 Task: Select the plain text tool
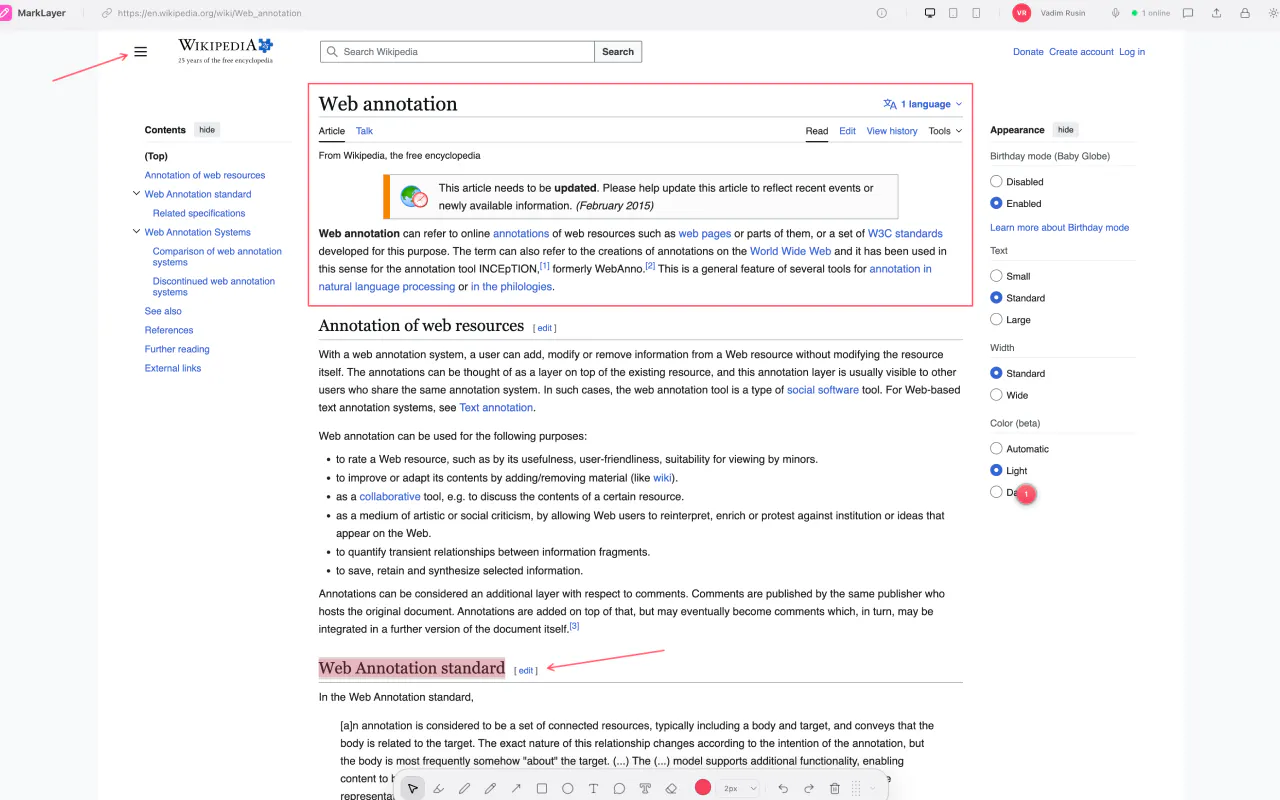[594, 788]
